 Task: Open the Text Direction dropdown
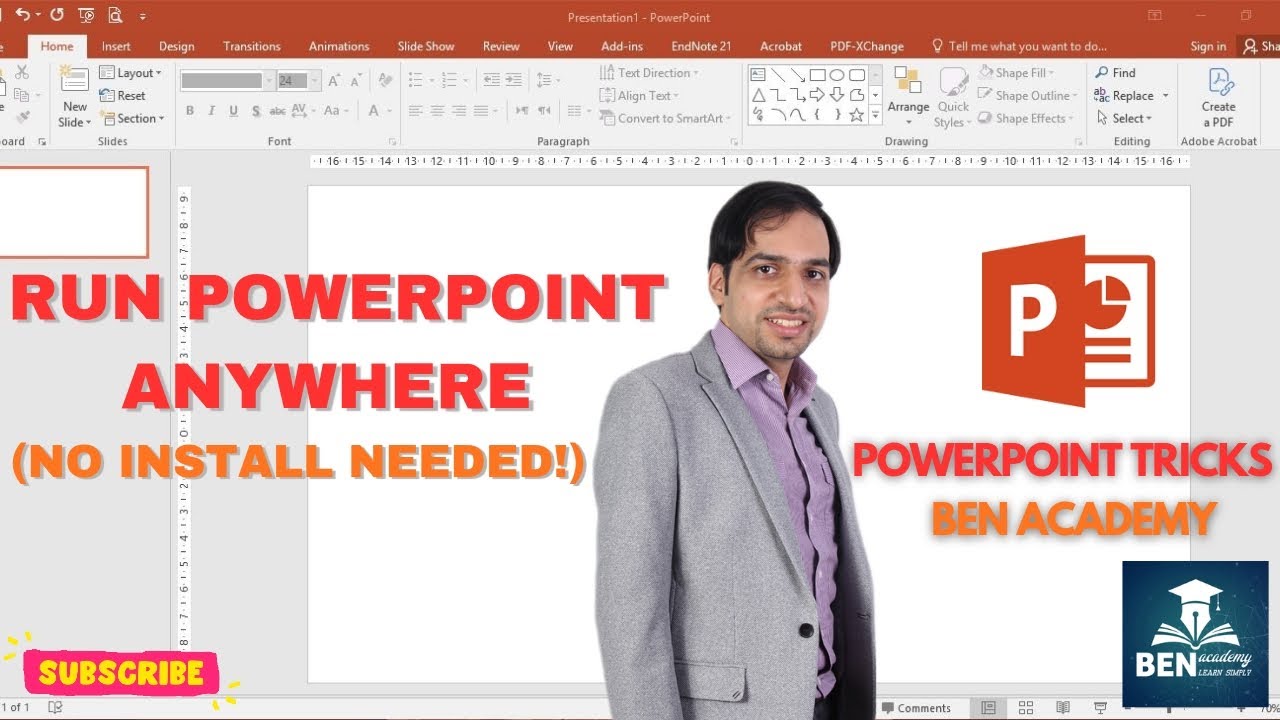click(649, 73)
